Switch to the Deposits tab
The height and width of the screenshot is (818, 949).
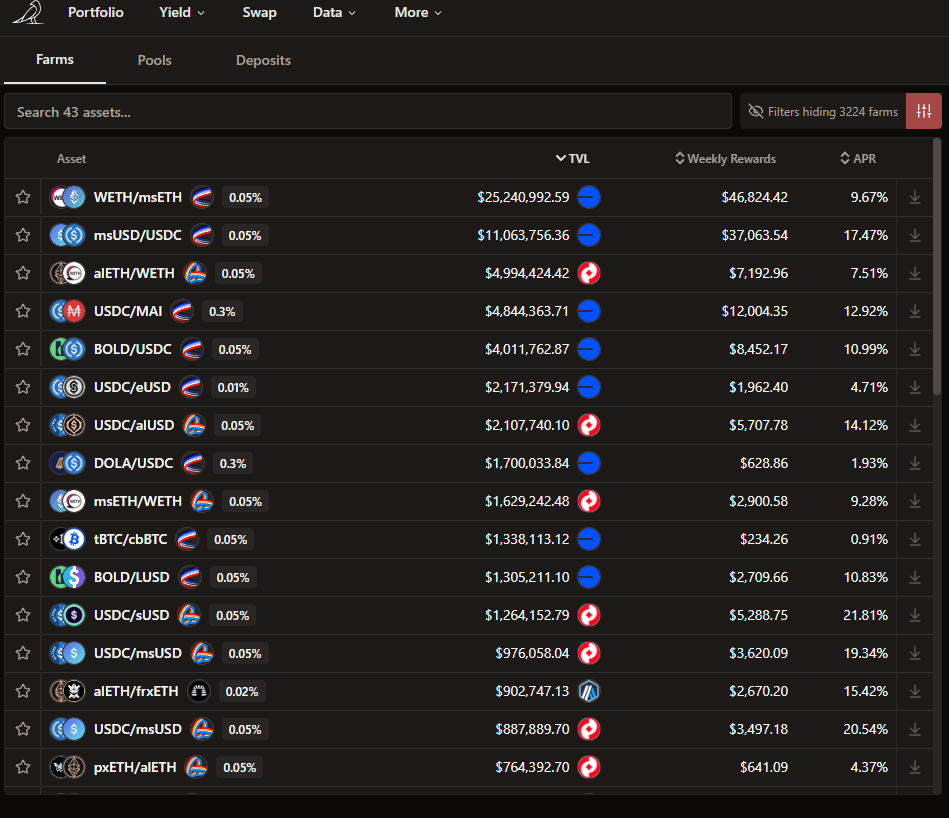[263, 60]
